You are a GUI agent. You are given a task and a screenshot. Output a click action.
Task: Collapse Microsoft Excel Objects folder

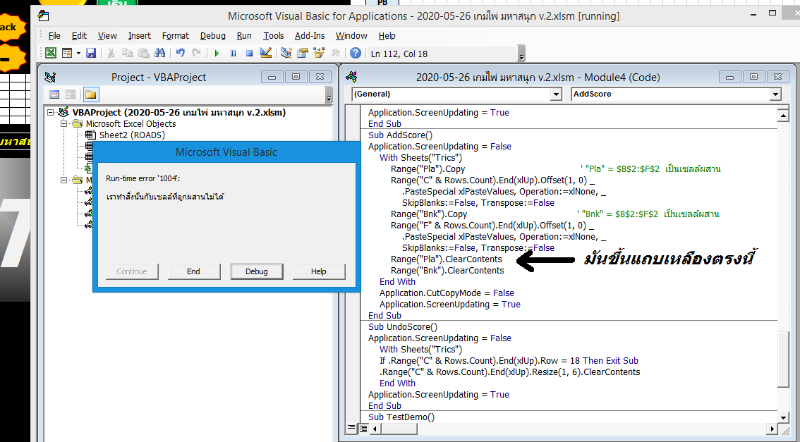tap(65, 124)
